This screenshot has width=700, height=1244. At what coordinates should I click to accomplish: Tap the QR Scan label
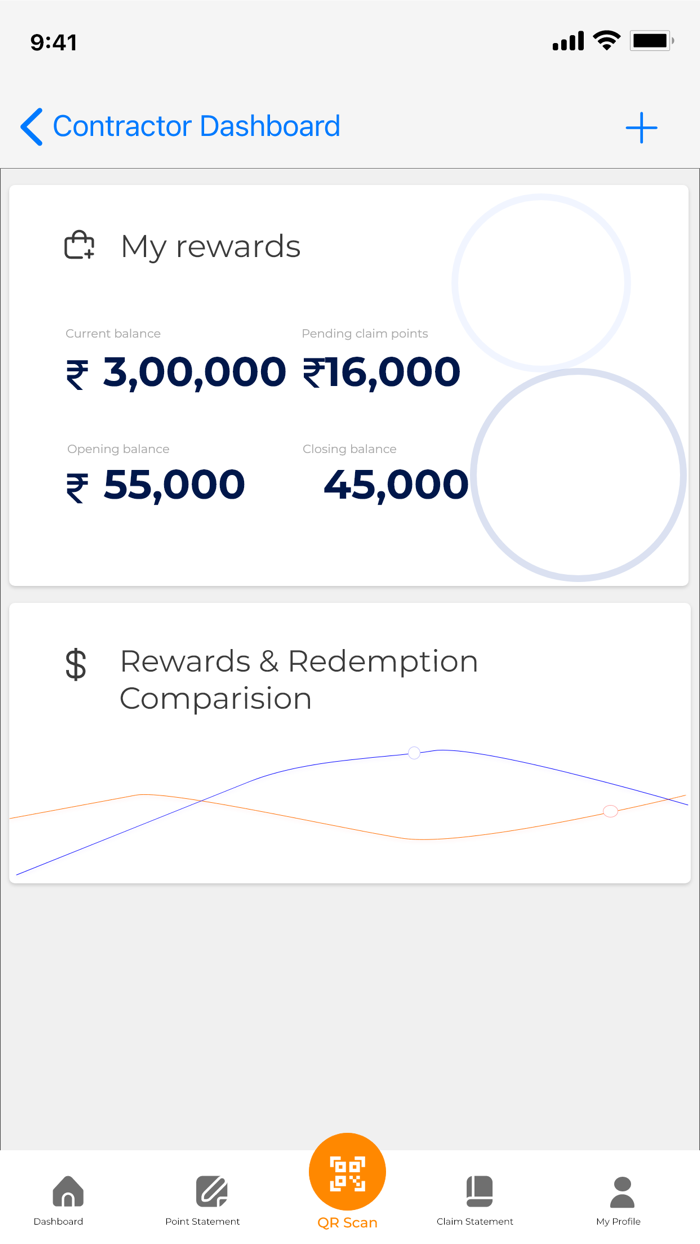[347, 1223]
